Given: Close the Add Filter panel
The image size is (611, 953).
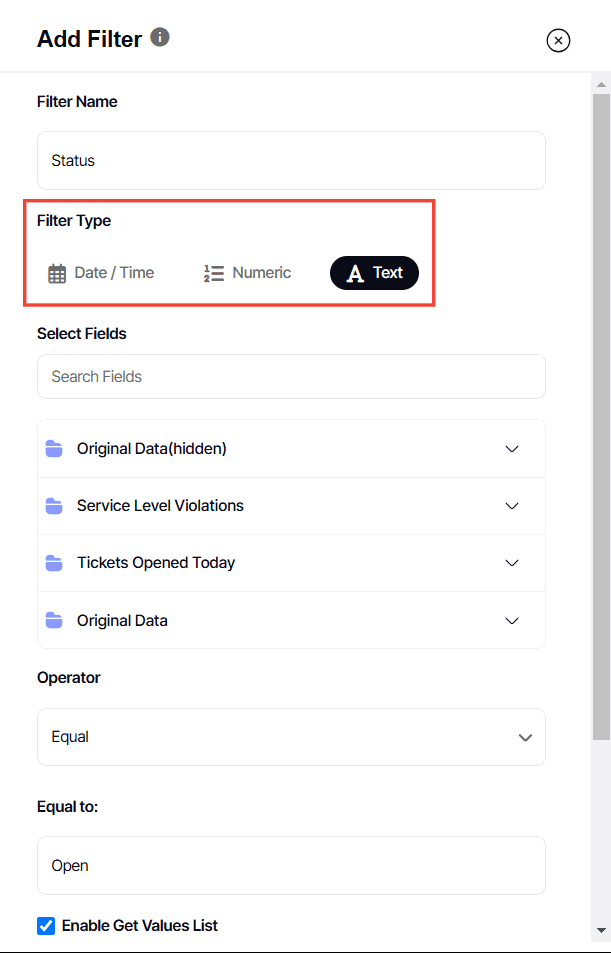Looking at the screenshot, I should [558, 40].
